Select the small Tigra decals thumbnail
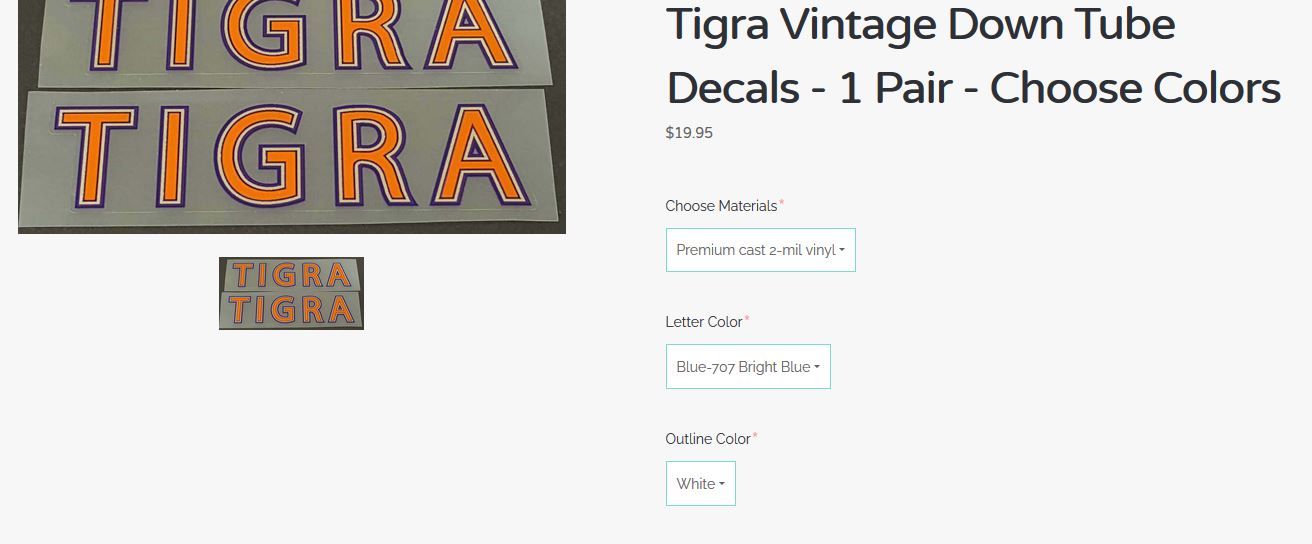Screen dimensions: 1312x544 (291, 293)
